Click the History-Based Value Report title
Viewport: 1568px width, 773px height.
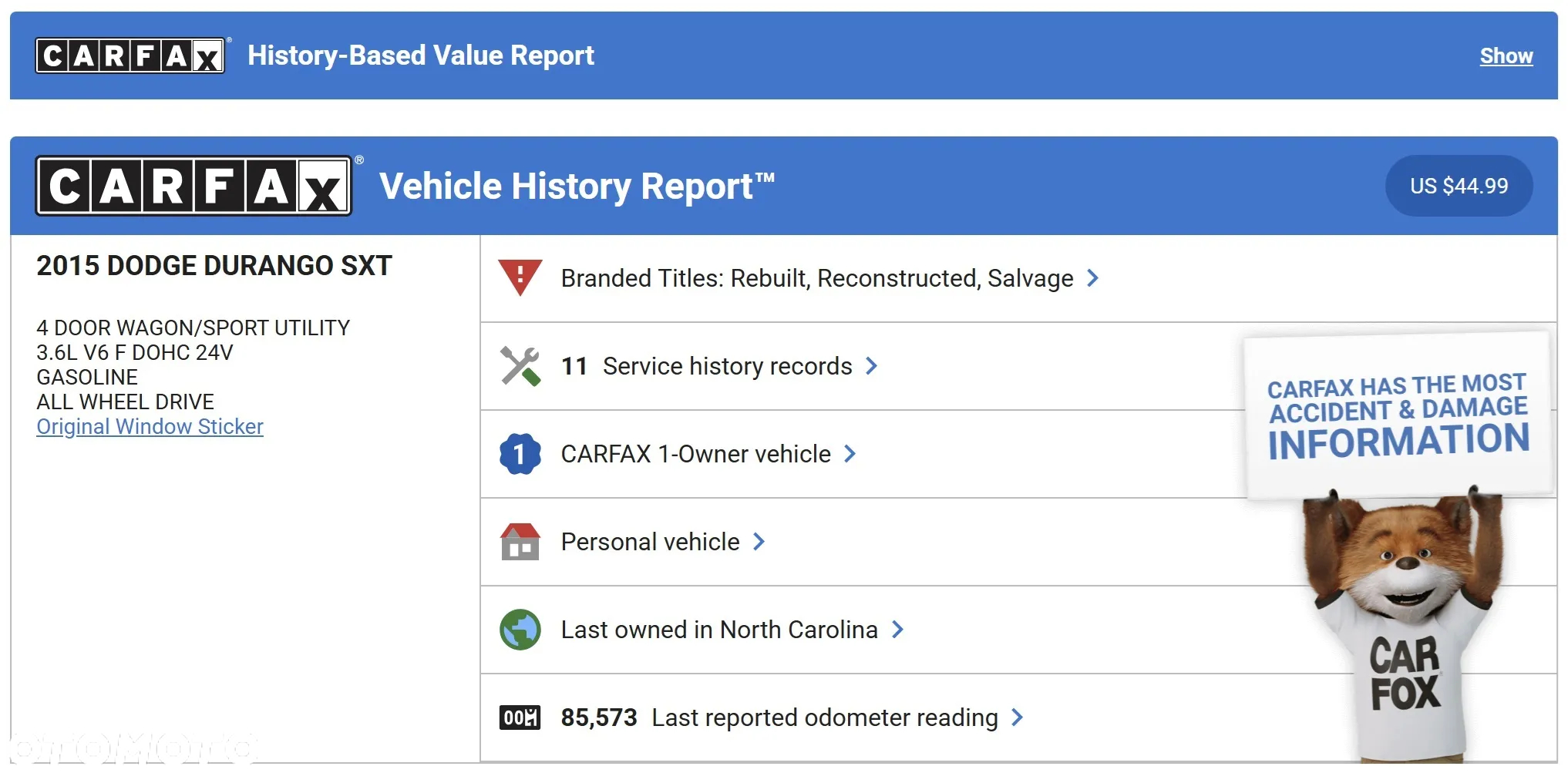point(421,55)
